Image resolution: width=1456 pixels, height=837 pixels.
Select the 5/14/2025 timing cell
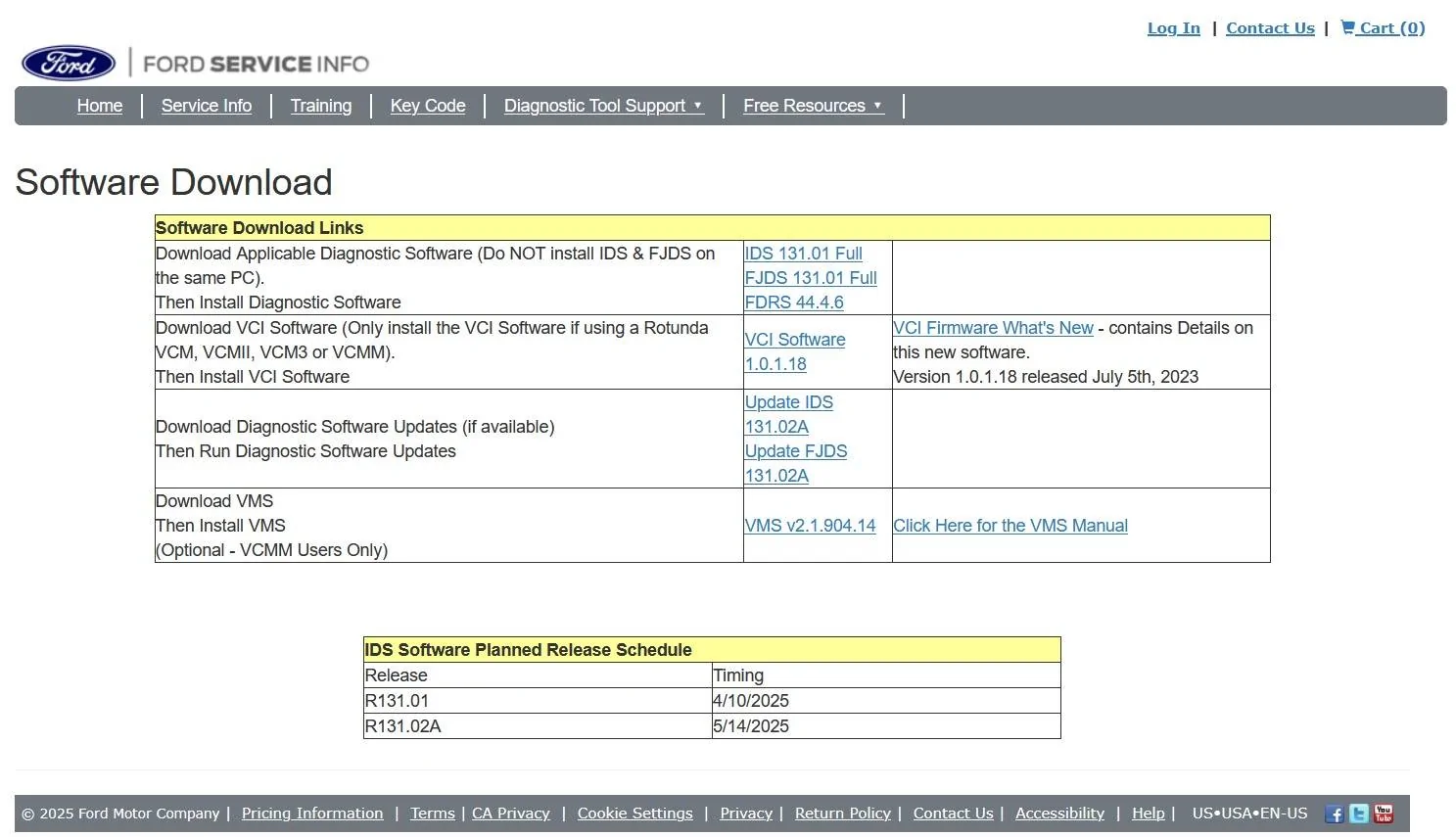pos(886,726)
